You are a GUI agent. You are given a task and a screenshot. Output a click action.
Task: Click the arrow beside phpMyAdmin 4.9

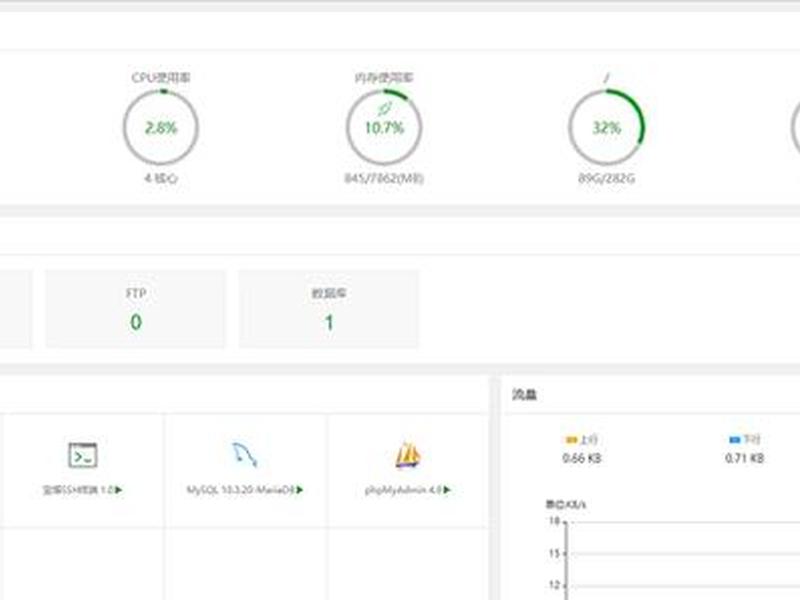coord(447,490)
